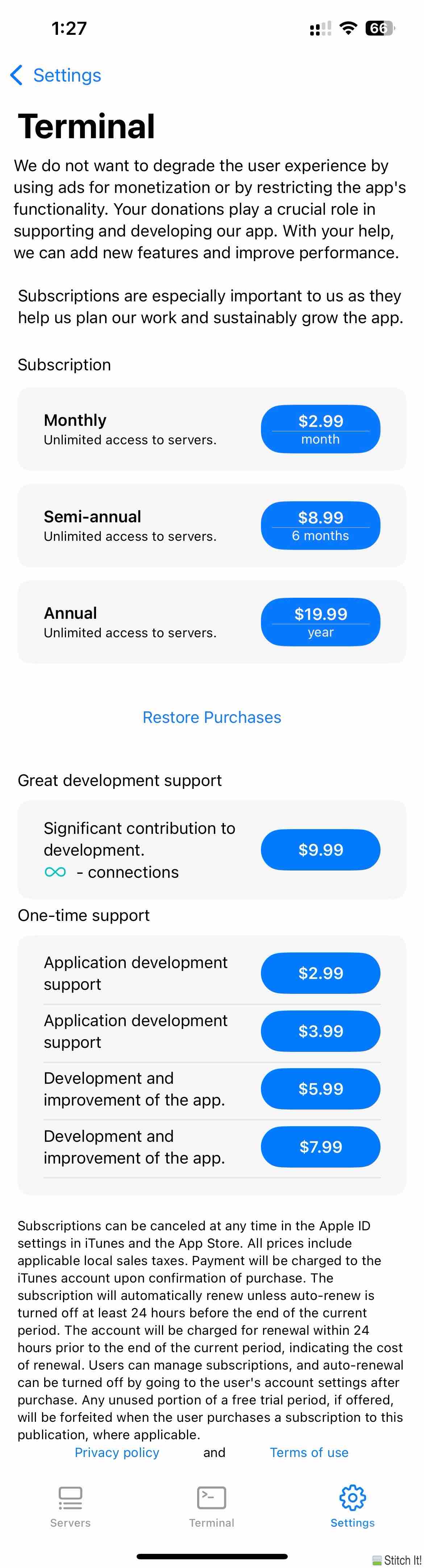The image size is (424, 1568).
Task: Open the Privacy policy link
Action: click(x=117, y=1452)
